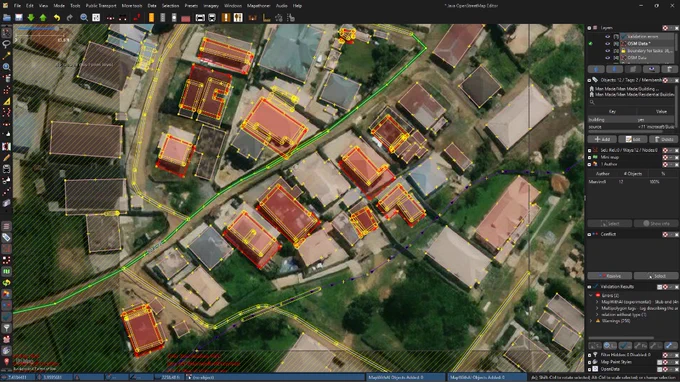Select the OSM Data * layer row
The image size is (680, 382).
point(647,44)
